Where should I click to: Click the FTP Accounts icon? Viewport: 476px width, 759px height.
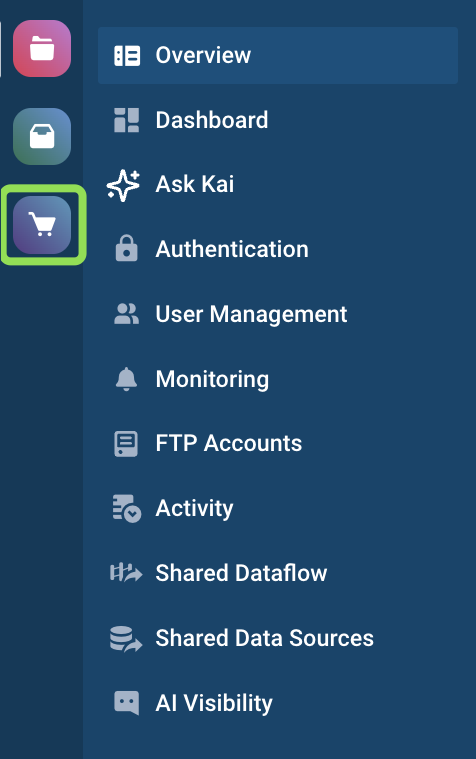[x=126, y=444]
